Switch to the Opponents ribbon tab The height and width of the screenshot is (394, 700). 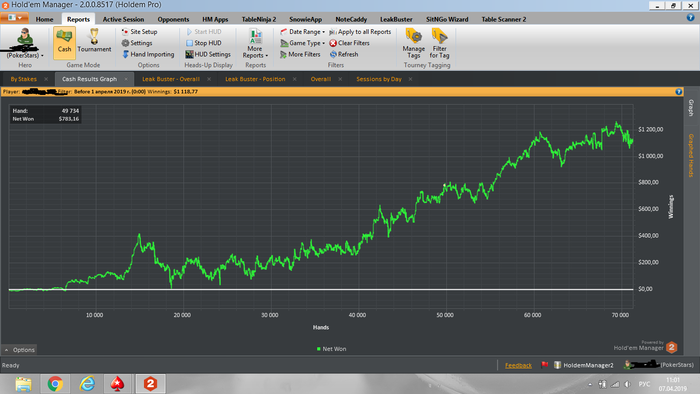click(x=173, y=19)
